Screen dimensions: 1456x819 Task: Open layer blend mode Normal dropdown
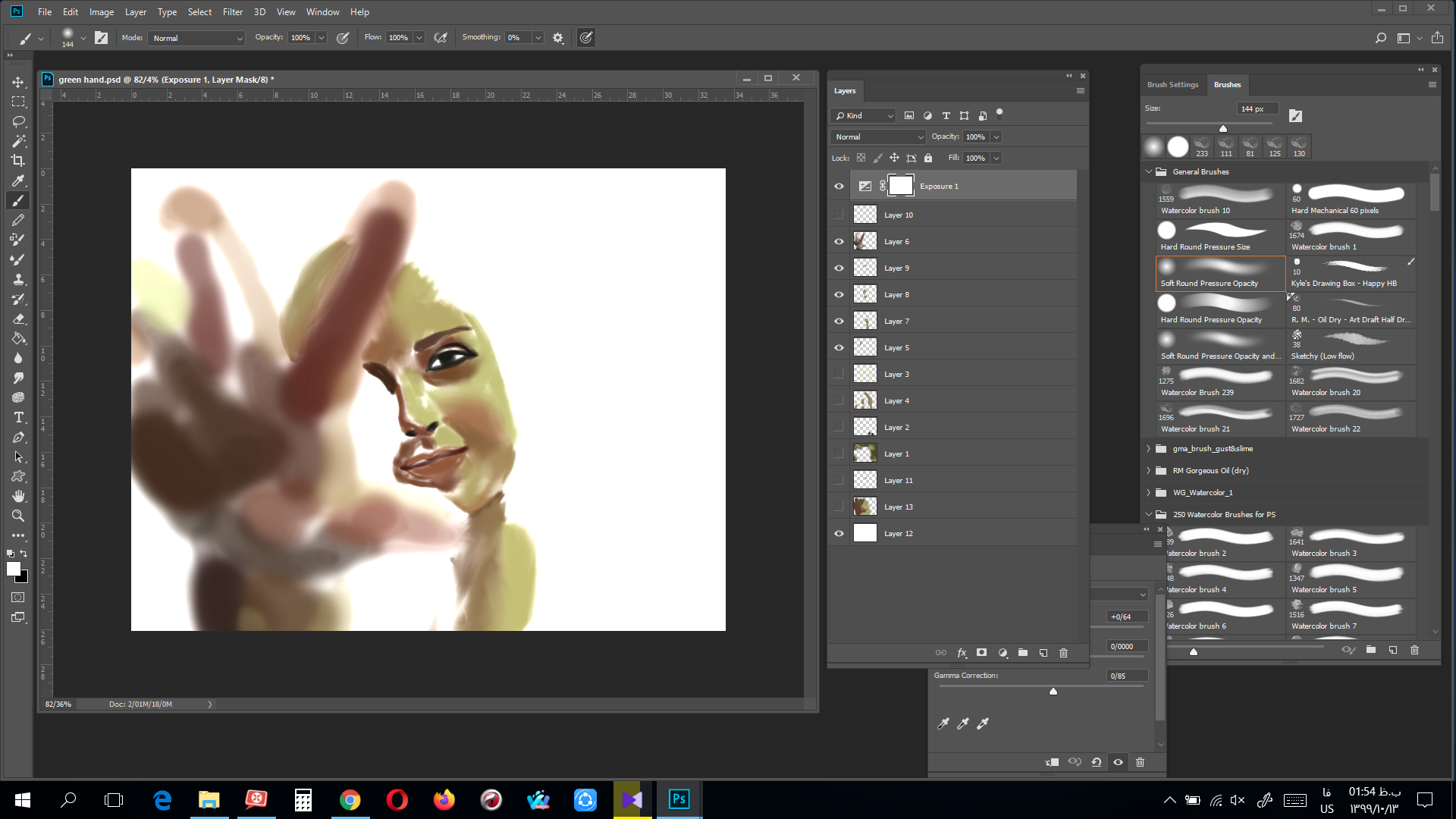click(x=878, y=137)
